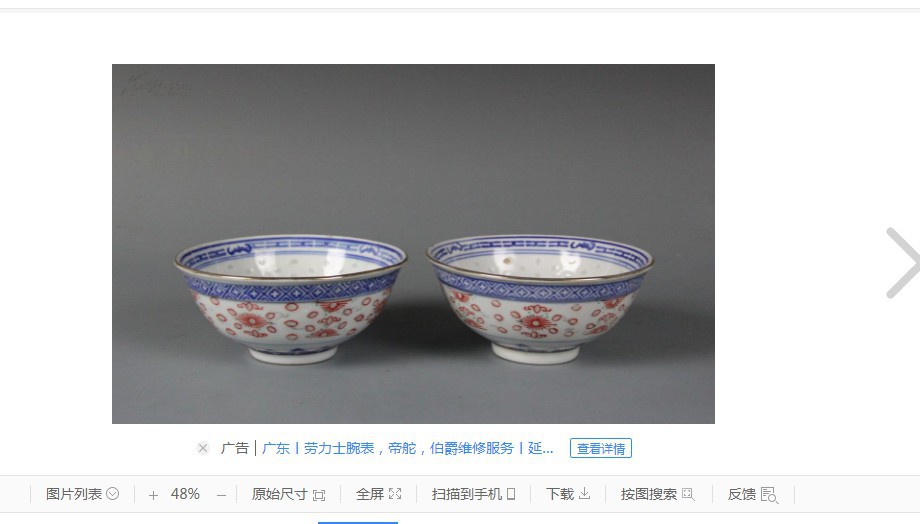
Task: Click the original-size frame icon
Action: [x=319, y=495]
